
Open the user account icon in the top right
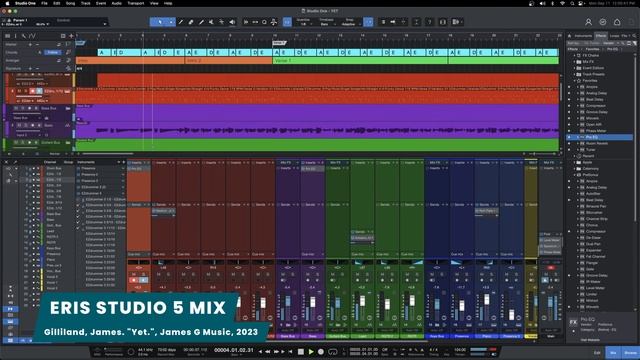(588, 22)
